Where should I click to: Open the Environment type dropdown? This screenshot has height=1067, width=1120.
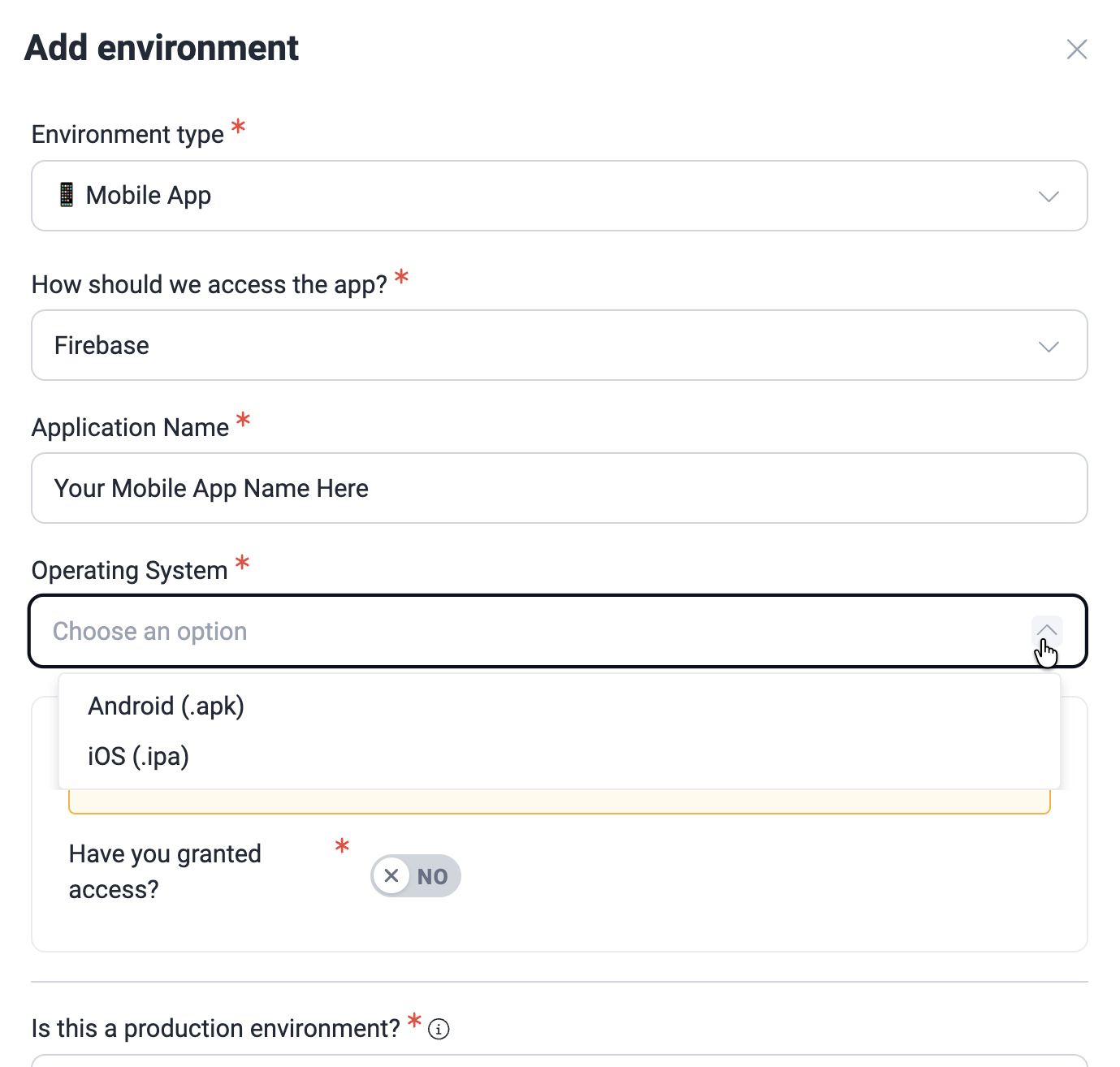[x=559, y=196]
